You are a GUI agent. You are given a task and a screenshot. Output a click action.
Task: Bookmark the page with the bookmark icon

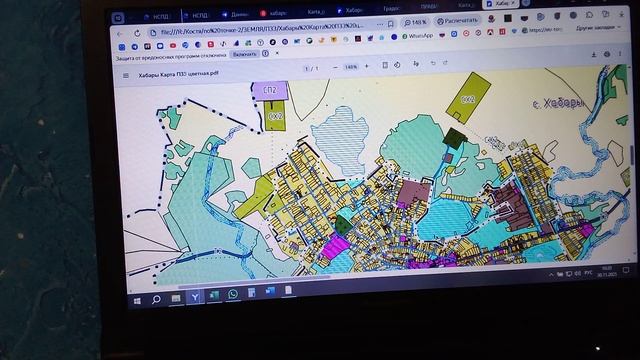391,24
